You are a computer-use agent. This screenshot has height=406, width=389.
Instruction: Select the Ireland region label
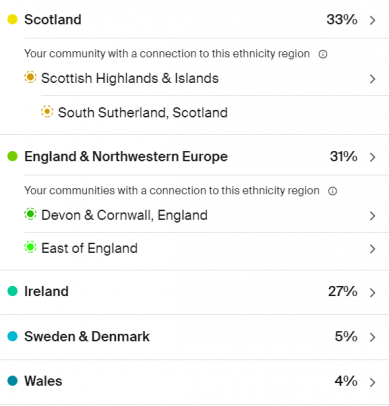click(46, 291)
